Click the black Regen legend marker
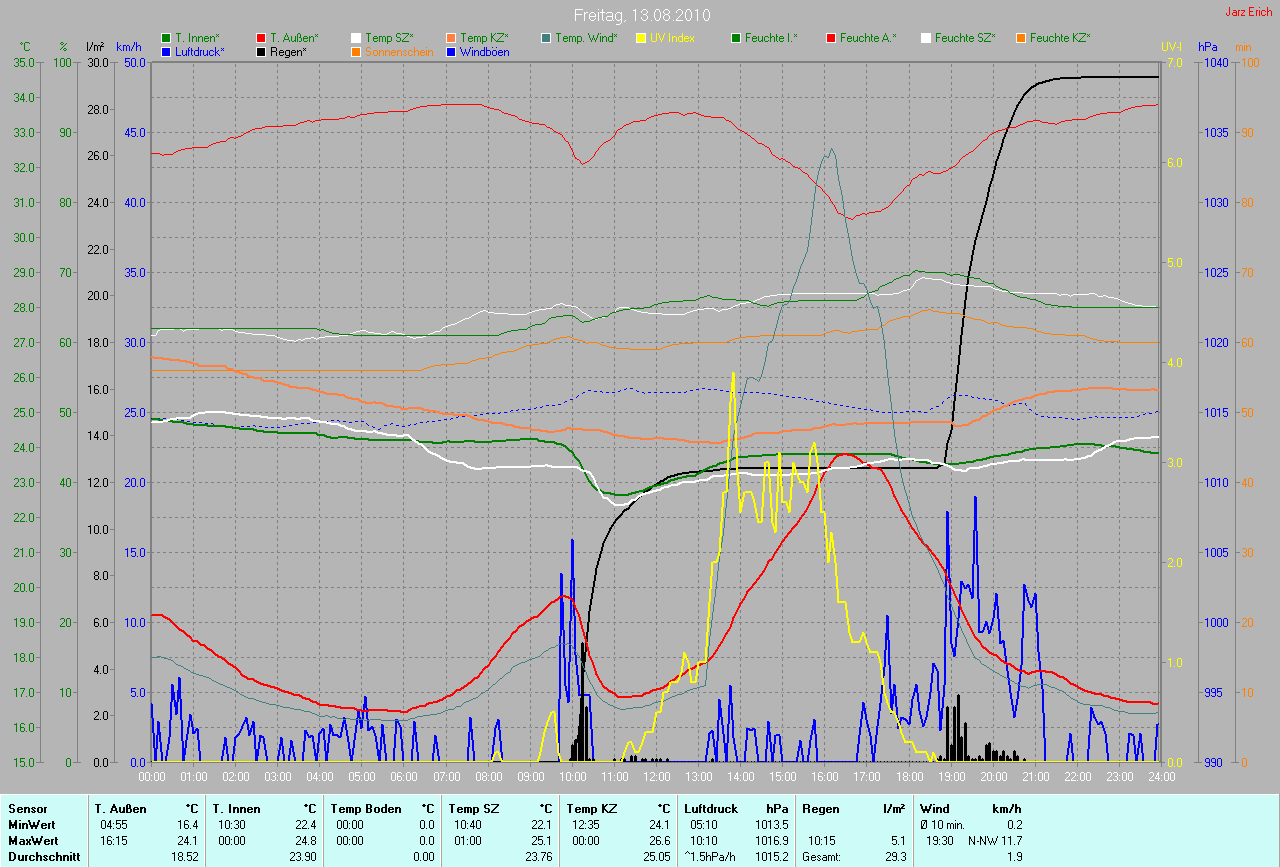The image size is (1280, 867). point(261,51)
